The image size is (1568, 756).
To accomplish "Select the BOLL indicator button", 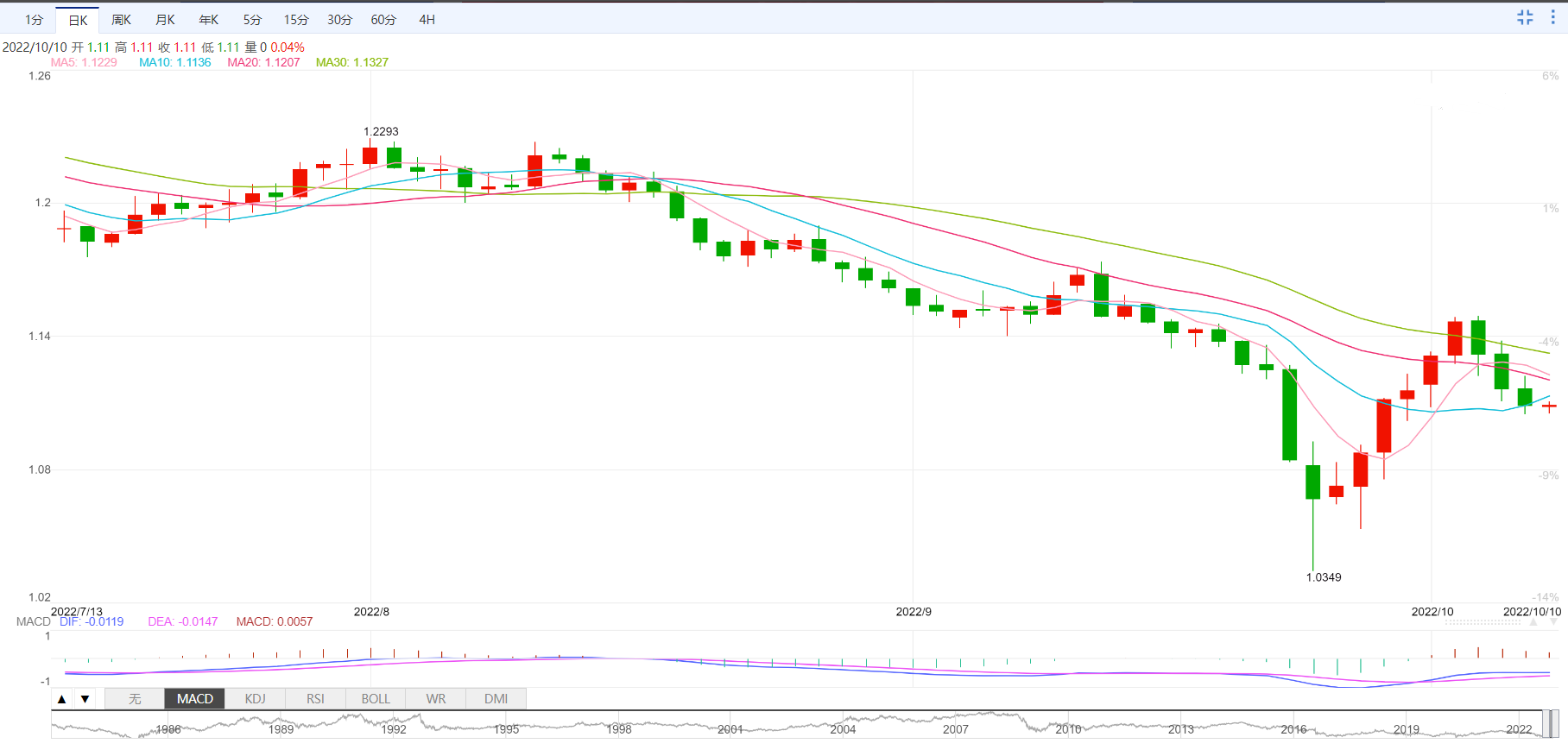I will 376,699.
